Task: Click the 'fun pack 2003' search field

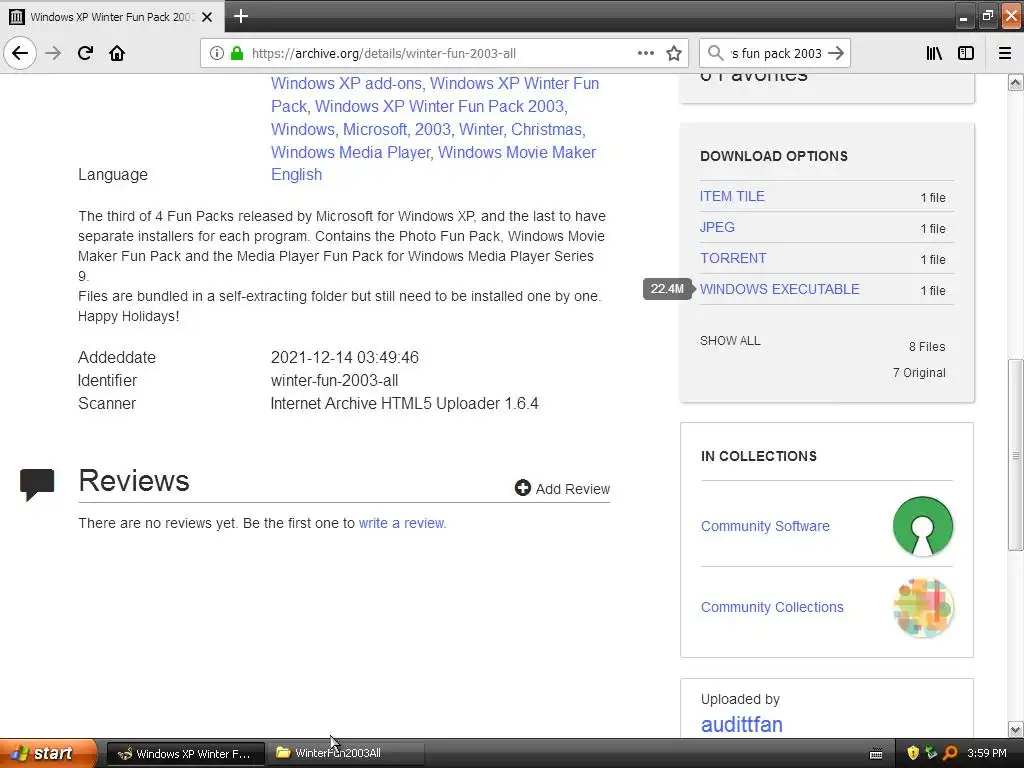Action: pyautogui.click(x=775, y=54)
